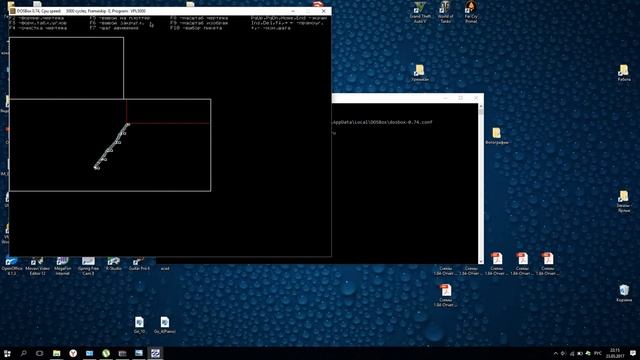Click the red crosshair in the drawing

(x=127, y=123)
